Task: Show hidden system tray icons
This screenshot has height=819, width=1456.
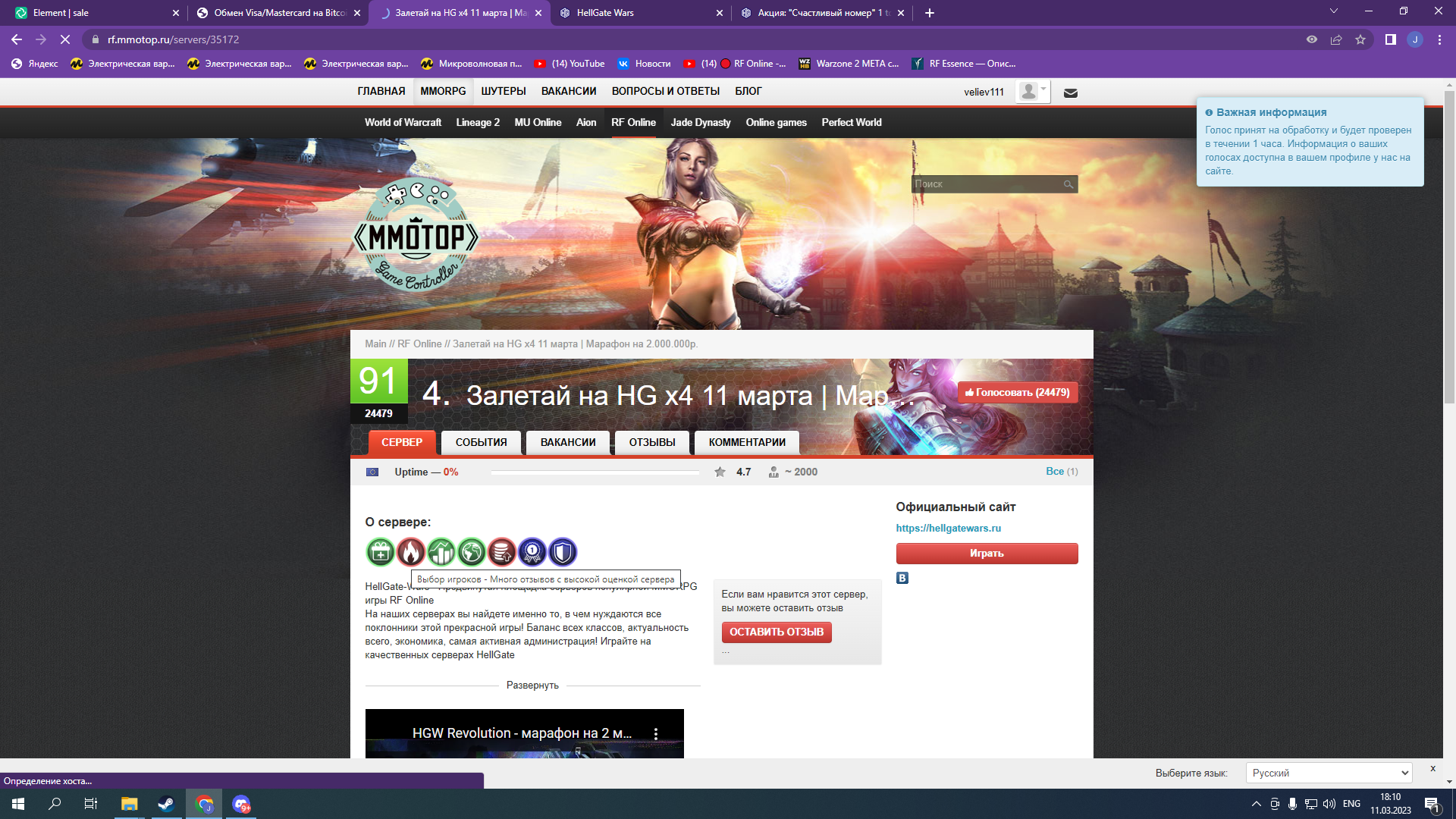Action: [1257, 804]
